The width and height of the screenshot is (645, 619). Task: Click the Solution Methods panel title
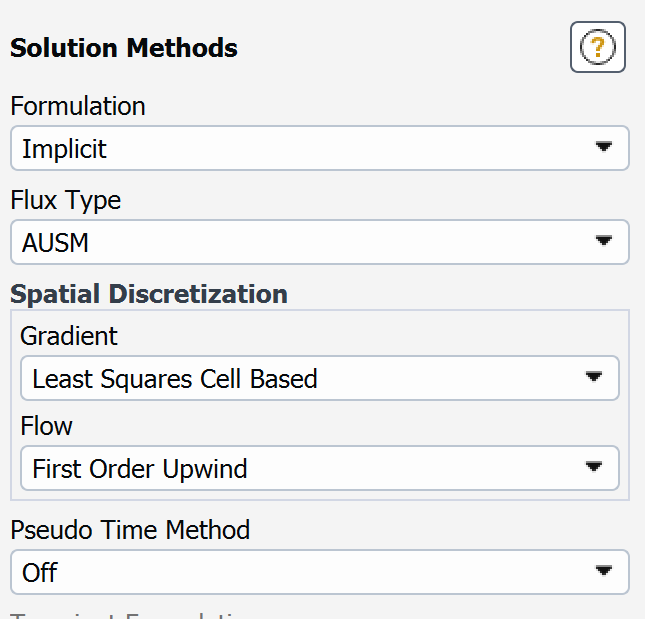pos(124,47)
